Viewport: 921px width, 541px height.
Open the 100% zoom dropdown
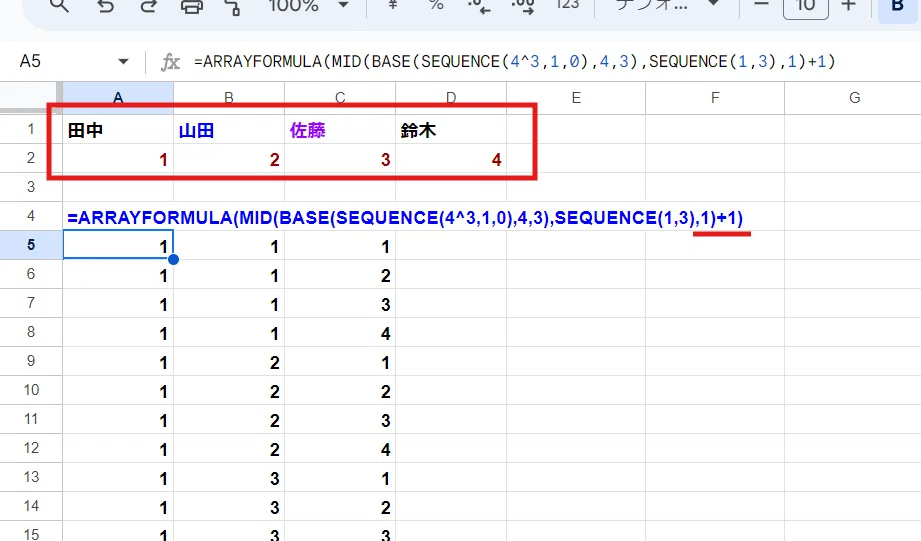[308, 6]
